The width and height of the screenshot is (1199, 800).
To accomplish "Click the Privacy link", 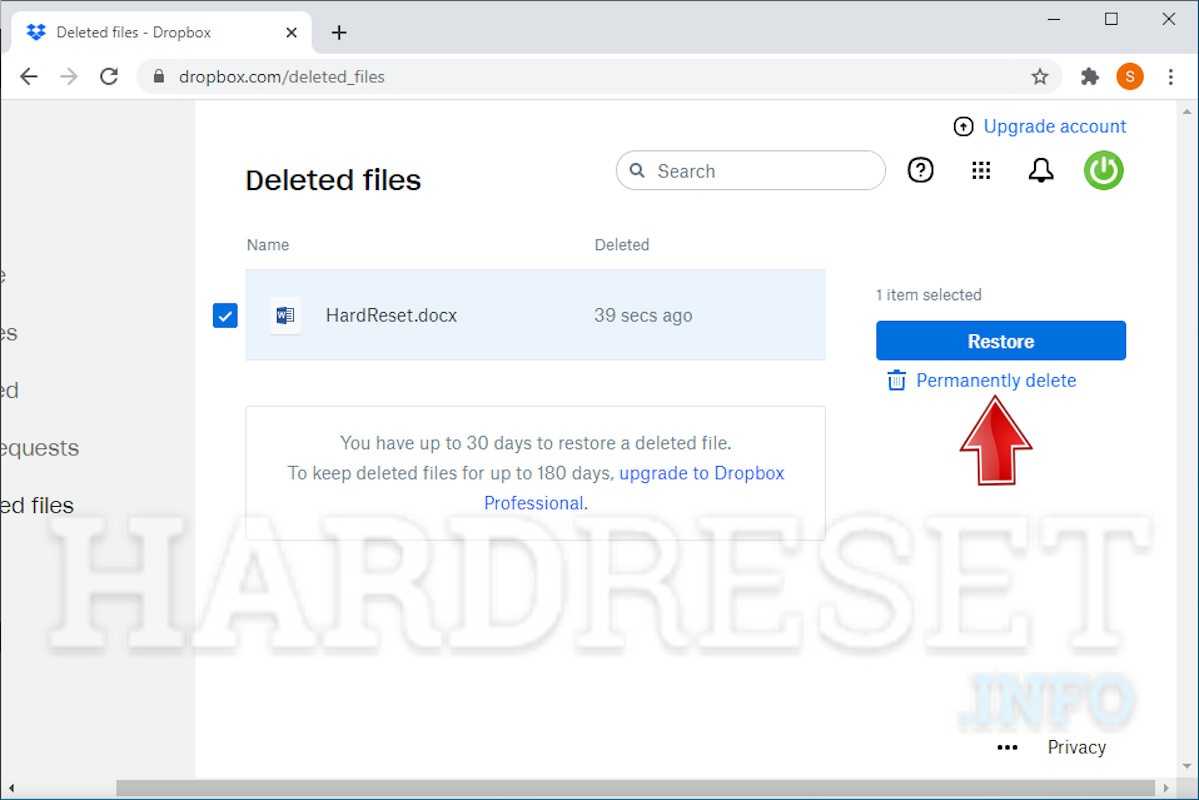I will tap(1077, 747).
